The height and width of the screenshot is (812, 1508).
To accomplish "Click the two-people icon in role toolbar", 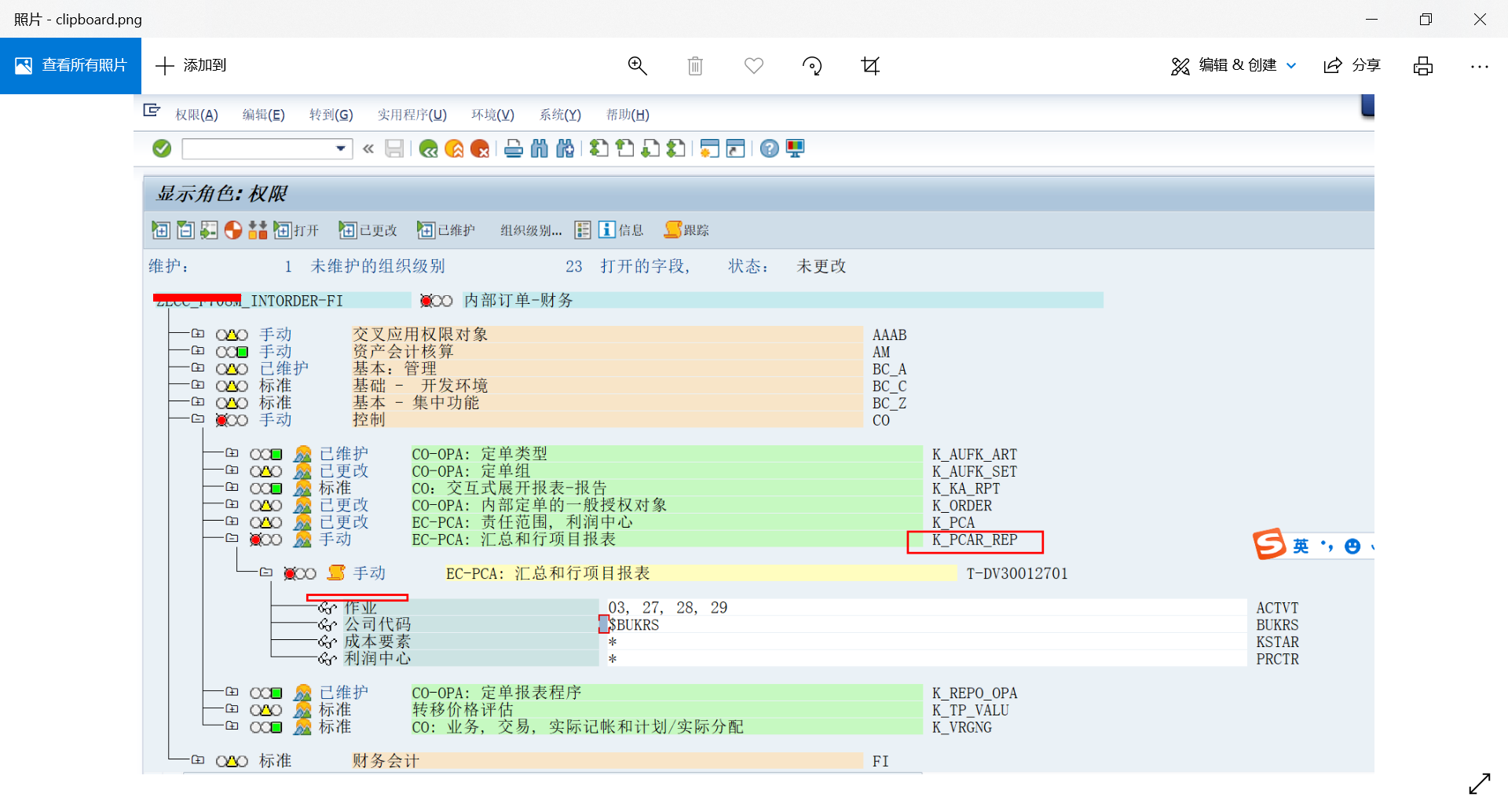I will point(258,230).
